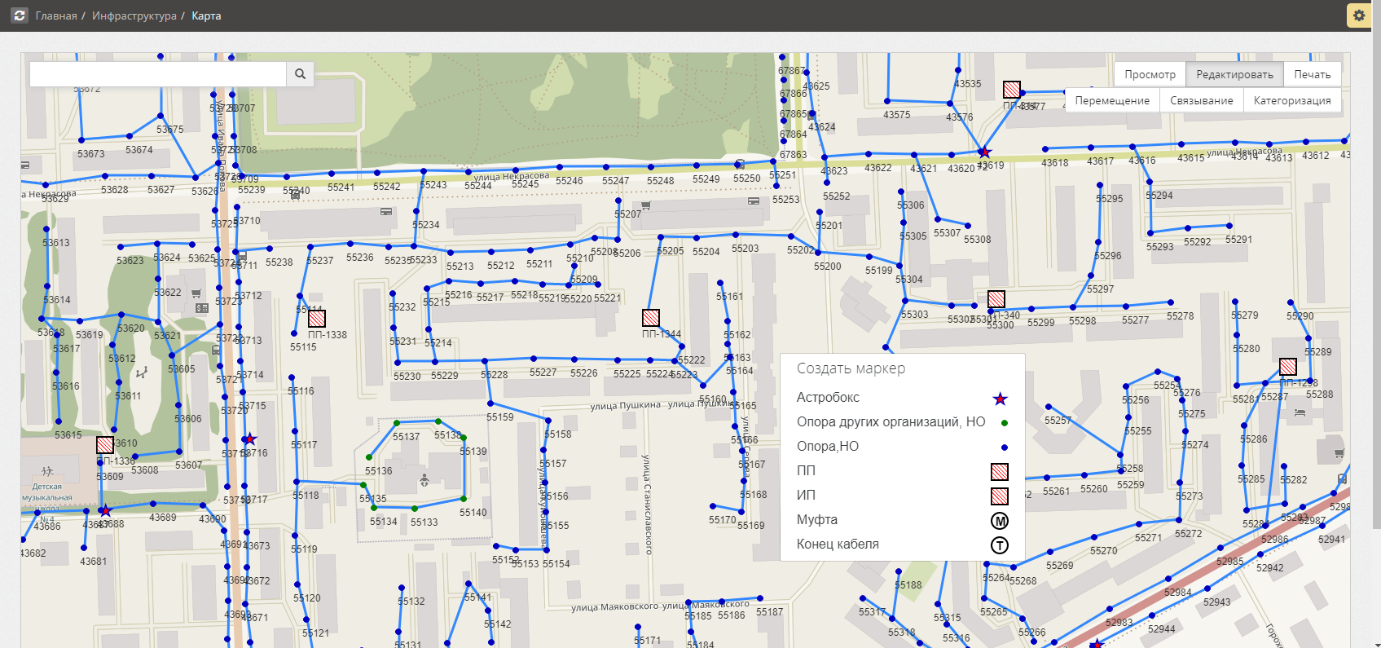Image resolution: width=1381 pixels, height=648 pixels.
Task: Open the Печать mode button
Action: 1312,75
